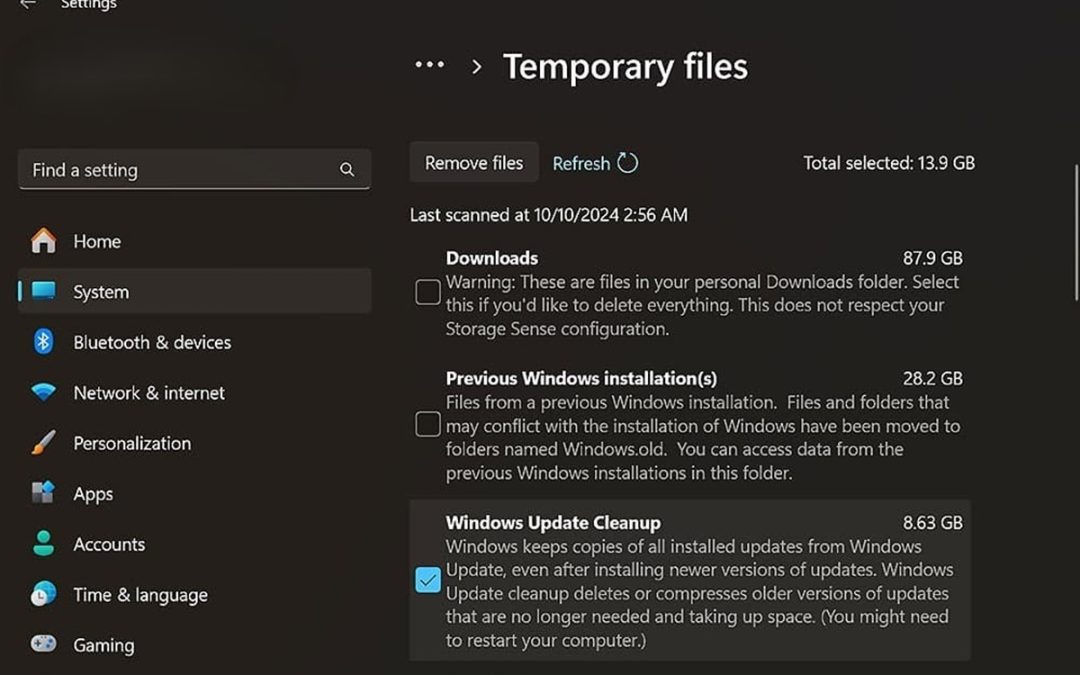Viewport: 1080px width, 675px height.
Task: Go to Network & internet settings
Action: click(149, 393)
